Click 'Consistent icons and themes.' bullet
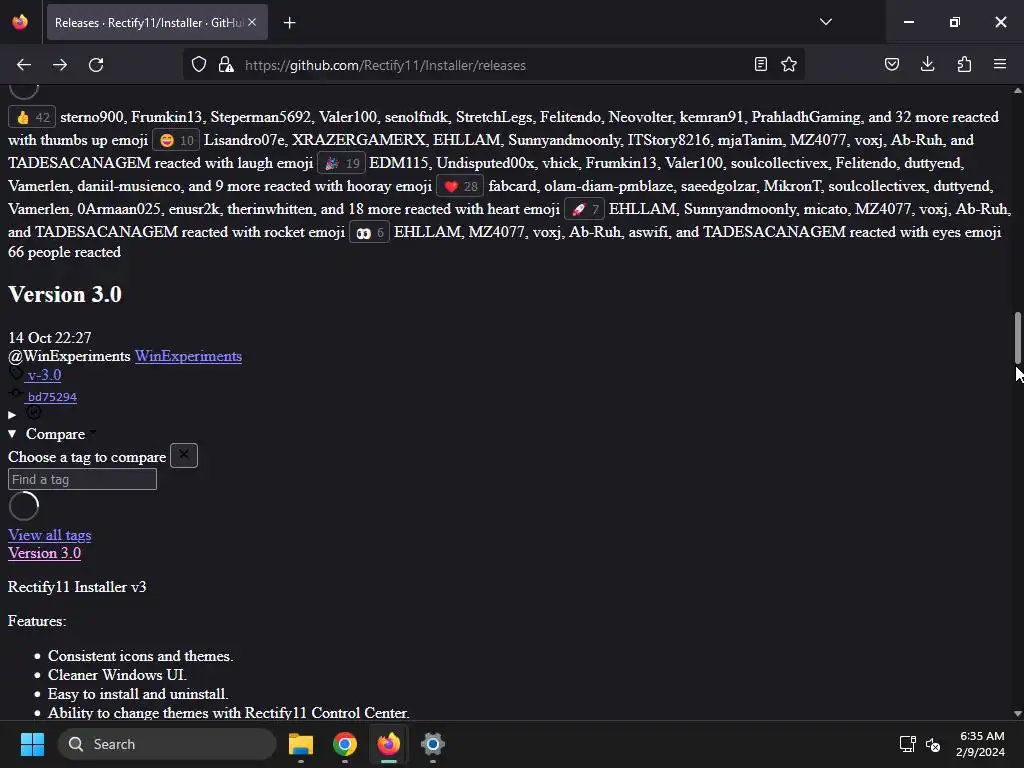This screenshot has width=1024, height=768. tap(140, 656)
